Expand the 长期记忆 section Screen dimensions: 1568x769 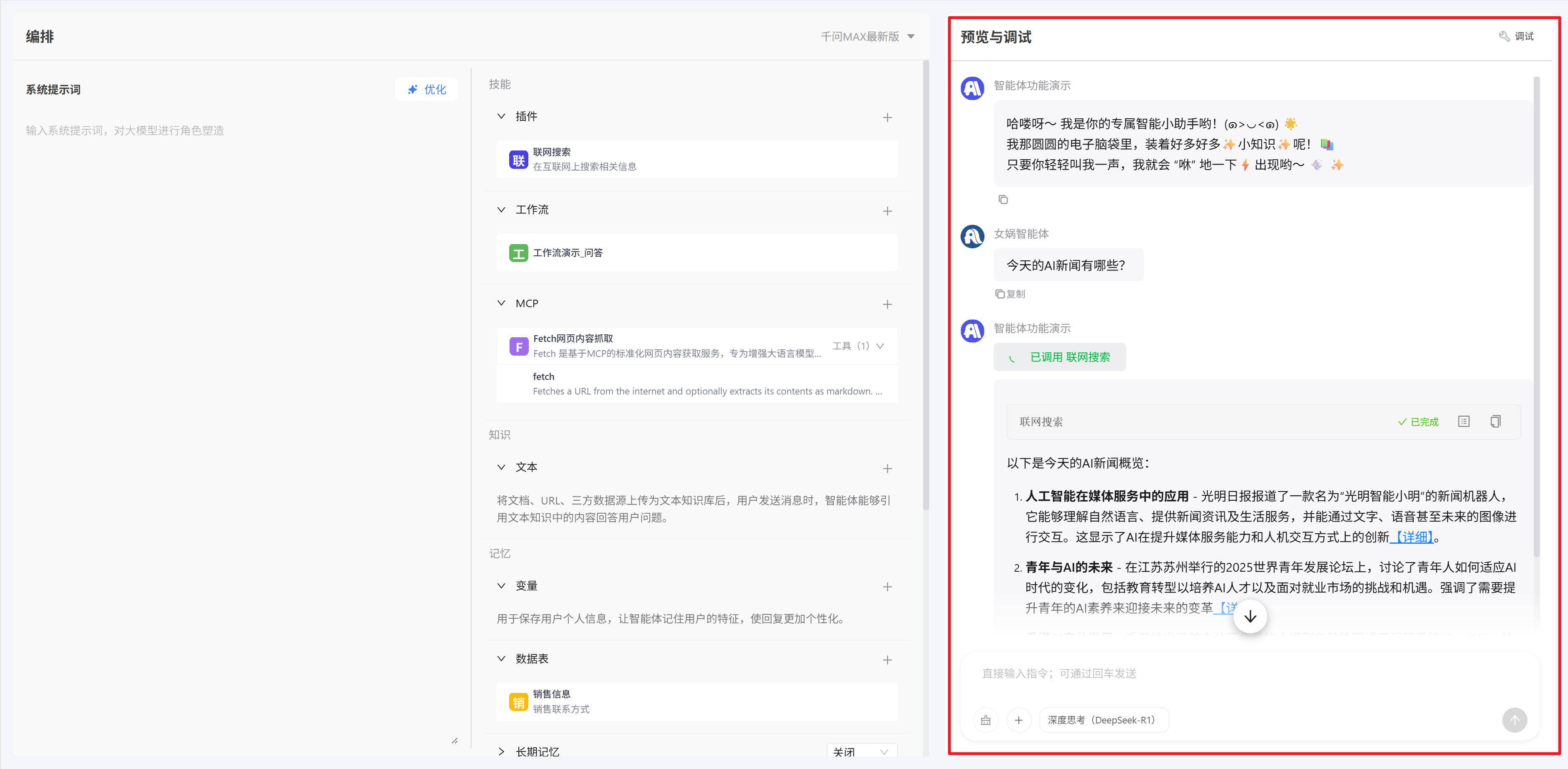[501, 751]
